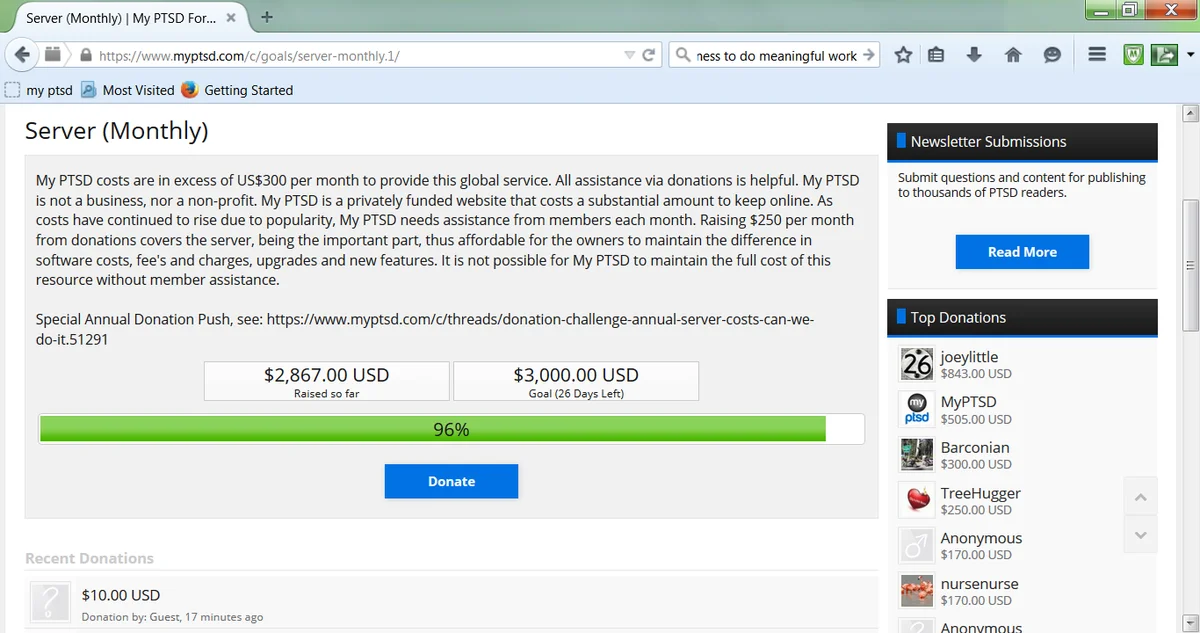The image size is (1200, 633).
Task: Go to the browser home page icon
Action: pyautogui.click(x=1013, y=56)
